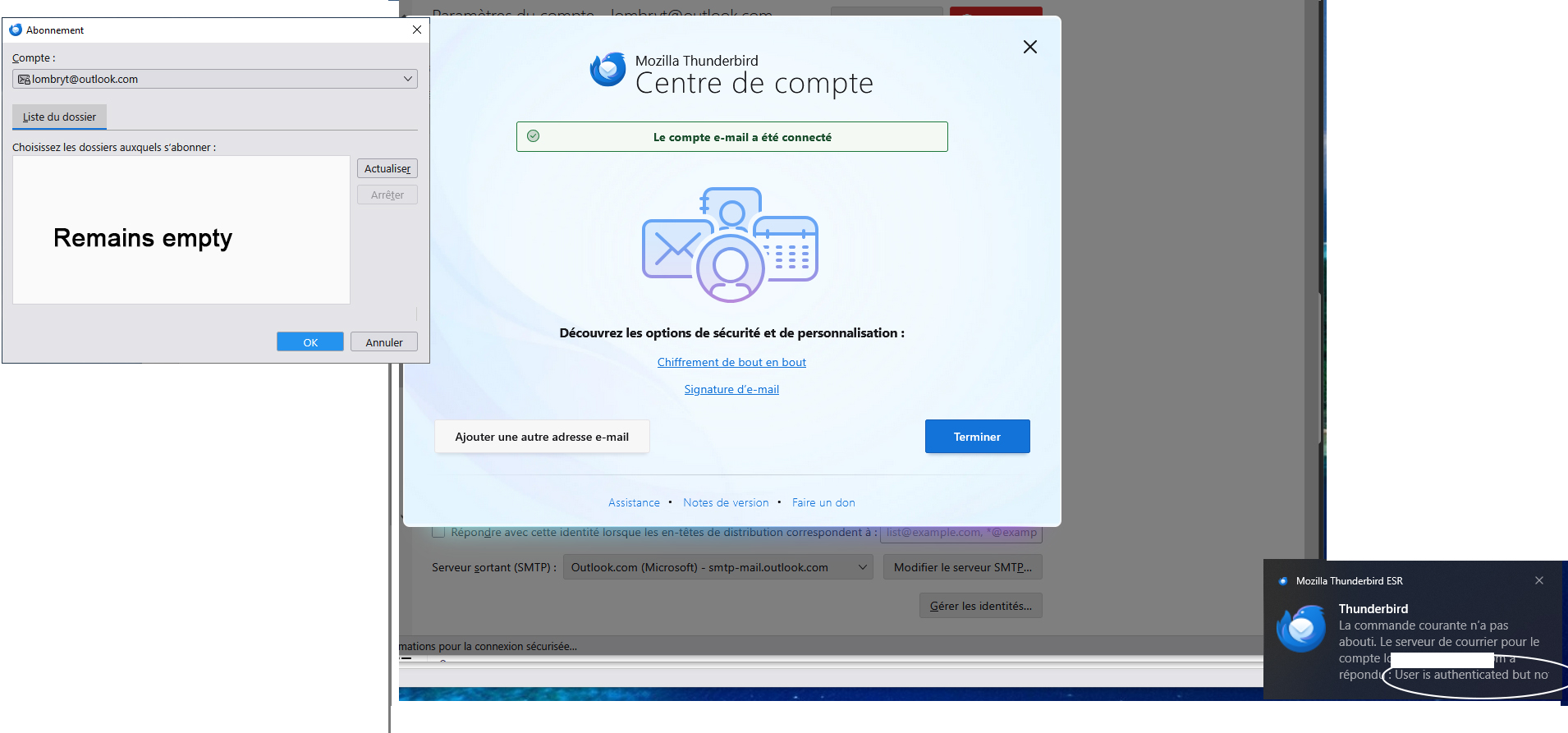The width and height of the screenshot is (1568, 733).
Task: Confirm the subscription with OK
Action: click(x=310, y=342)
